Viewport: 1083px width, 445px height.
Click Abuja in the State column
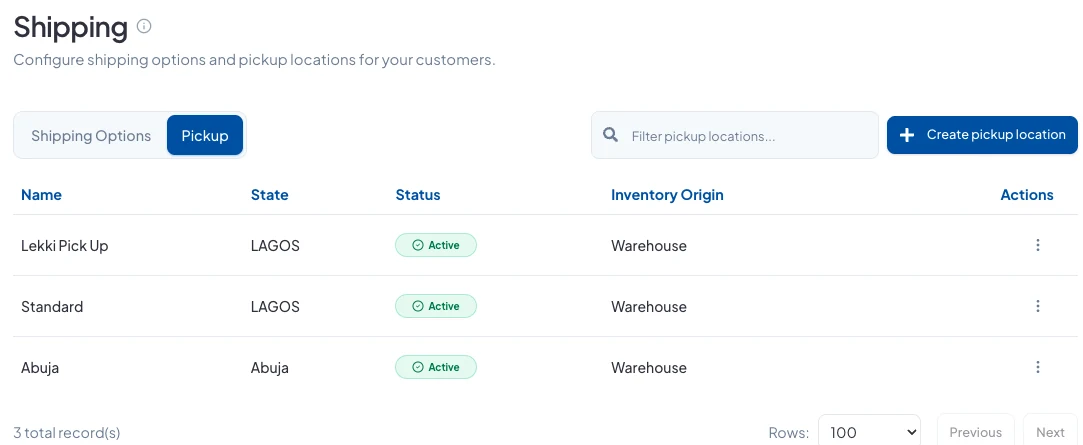click(269, 368)
